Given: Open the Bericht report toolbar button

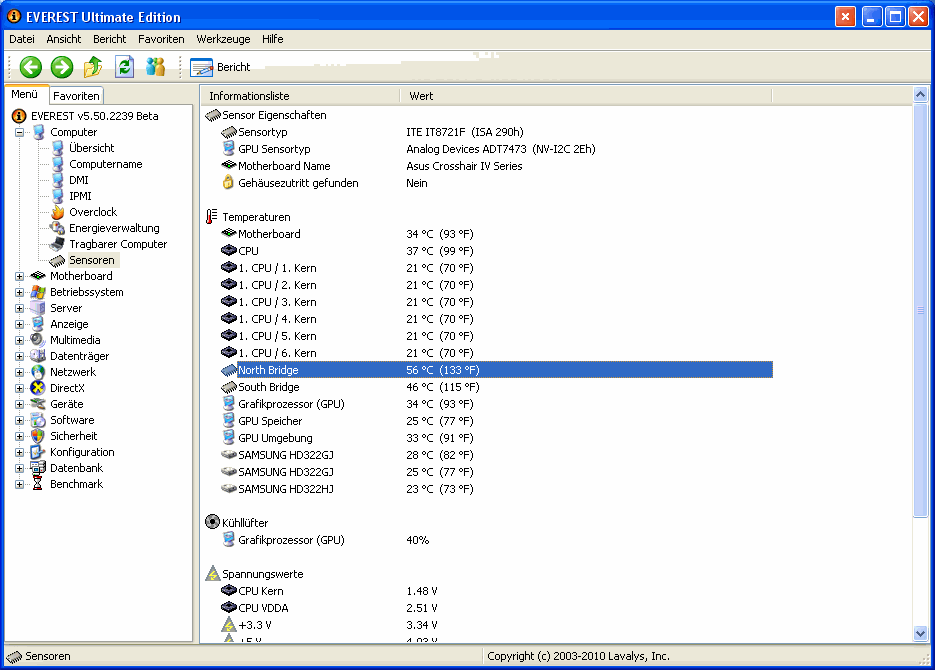Looking at the screenshot, I should pyautogui.click(x=220, y=67).
